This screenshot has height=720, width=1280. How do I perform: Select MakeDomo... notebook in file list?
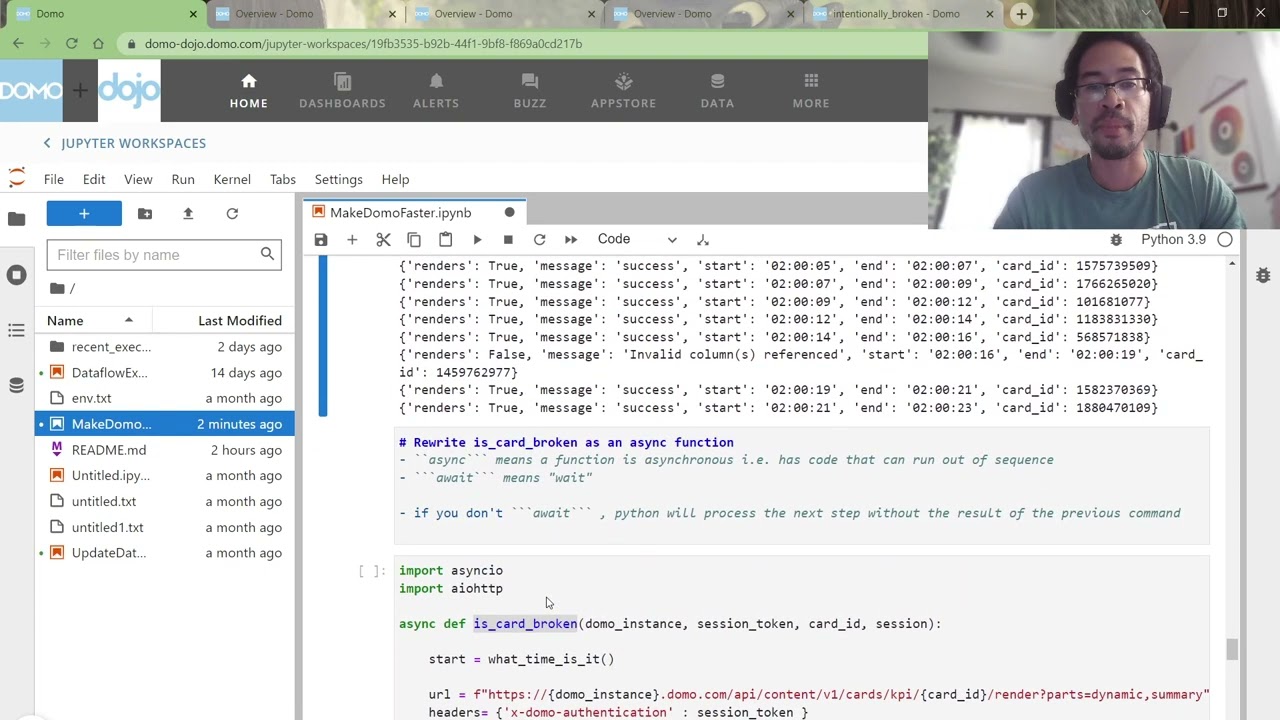pyautogui.click(x=165, y=424)
